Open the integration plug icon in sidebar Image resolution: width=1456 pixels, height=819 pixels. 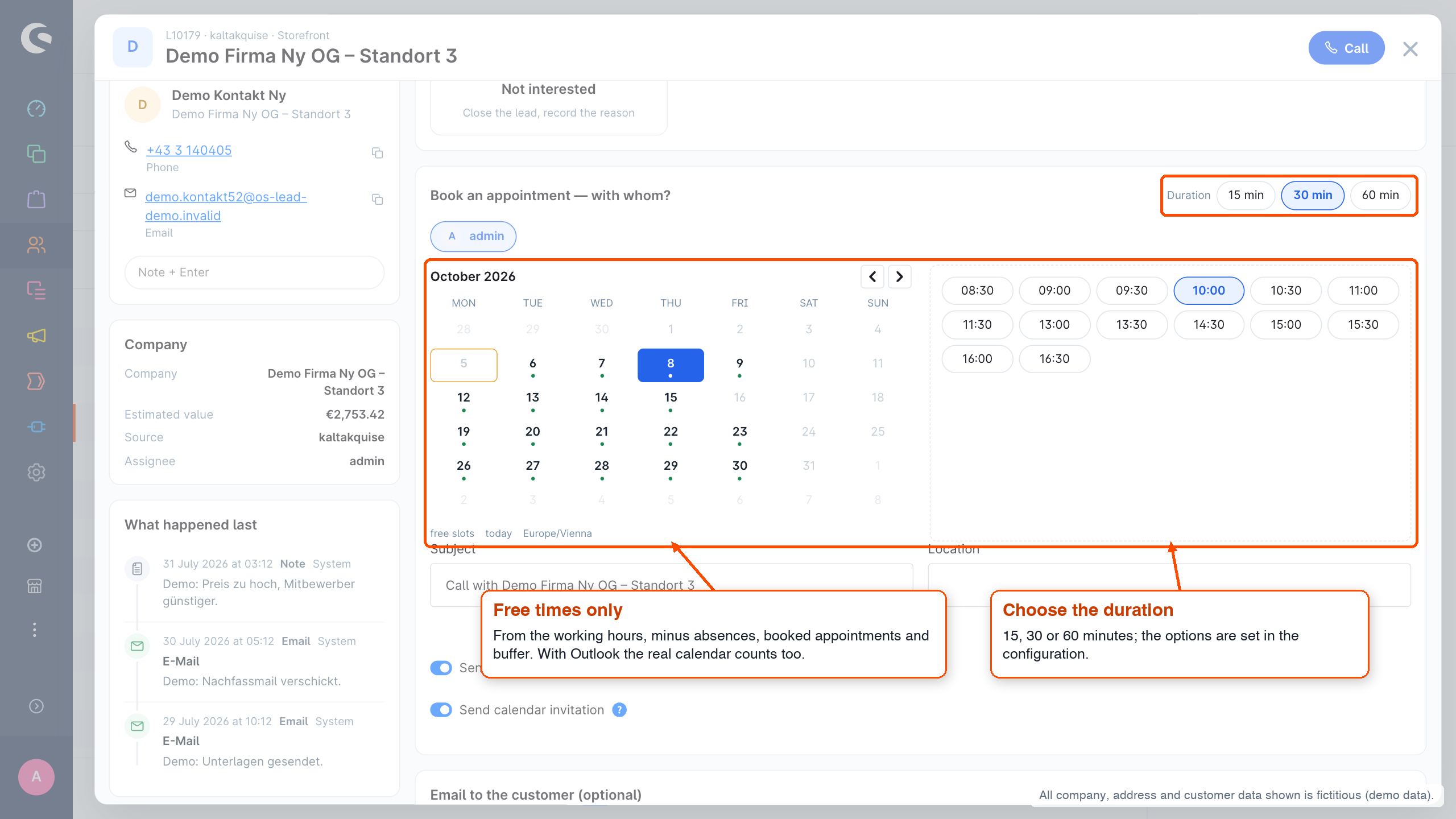(36, 427)
